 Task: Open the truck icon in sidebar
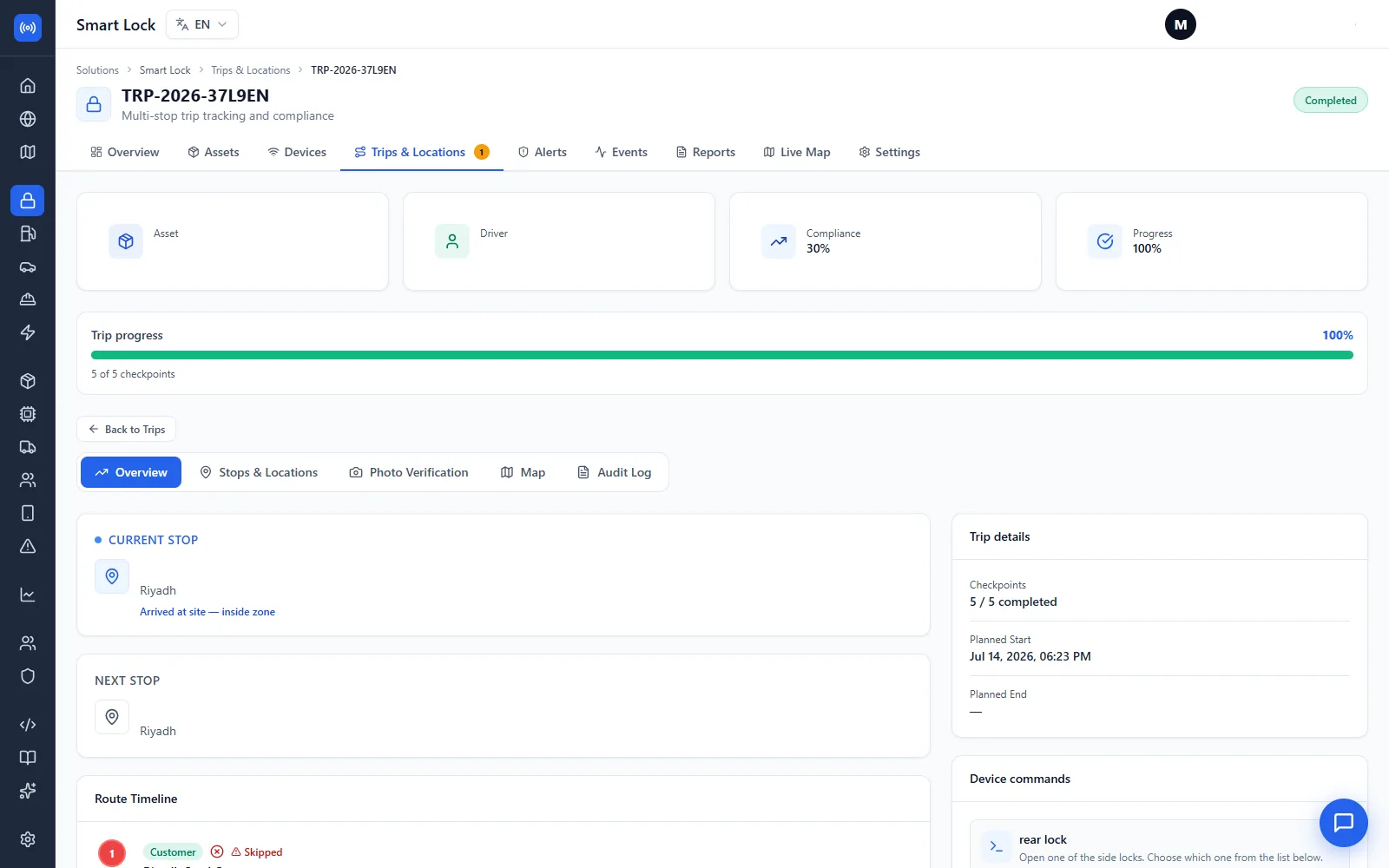click(28, 447)
